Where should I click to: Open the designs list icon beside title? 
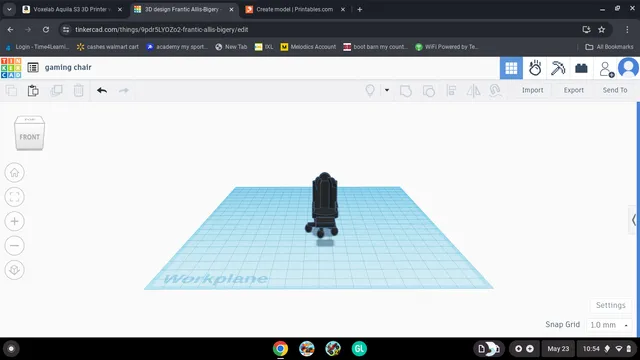point(33,67)
